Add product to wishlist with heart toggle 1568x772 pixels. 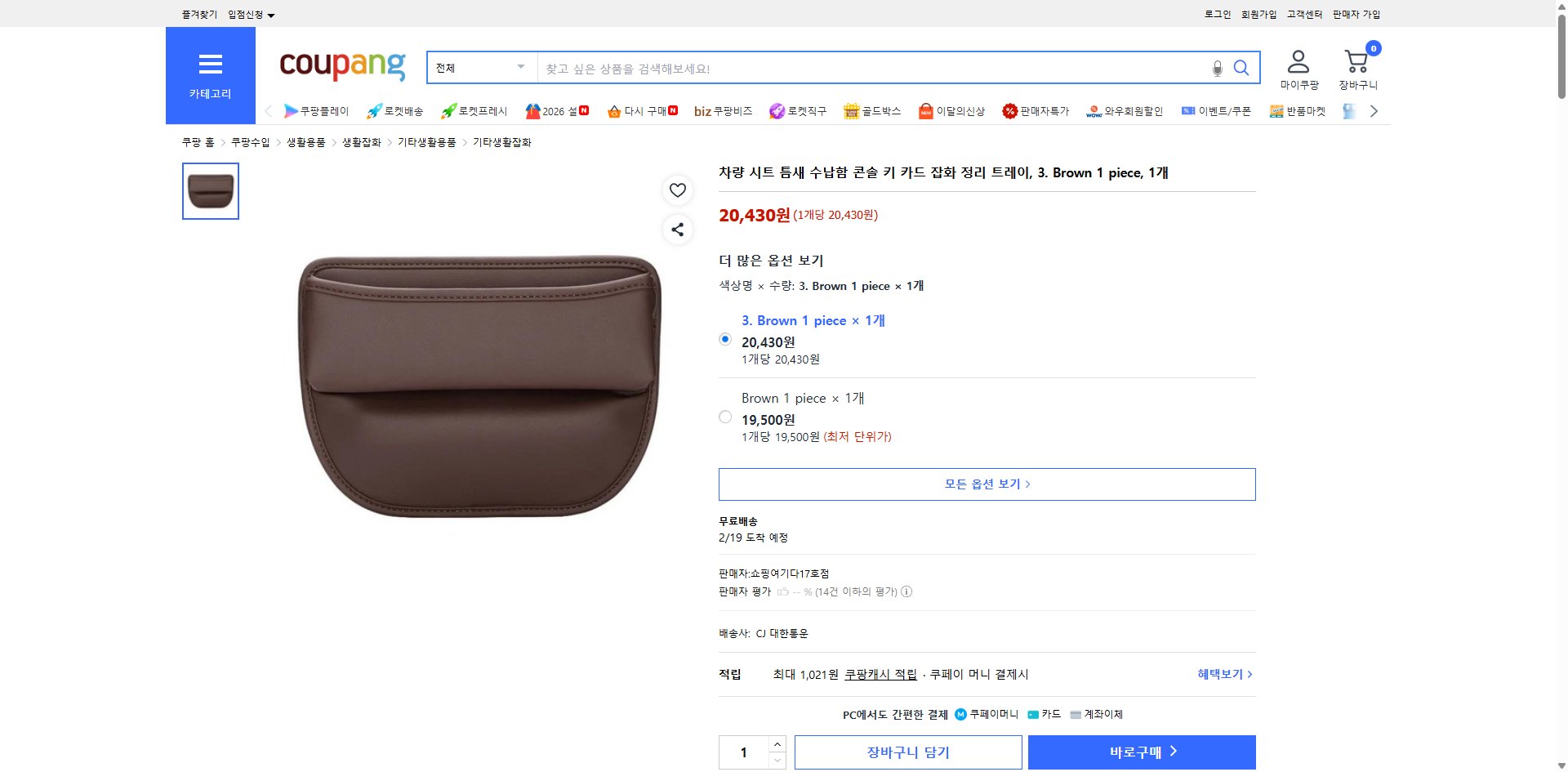pos(677,190)
